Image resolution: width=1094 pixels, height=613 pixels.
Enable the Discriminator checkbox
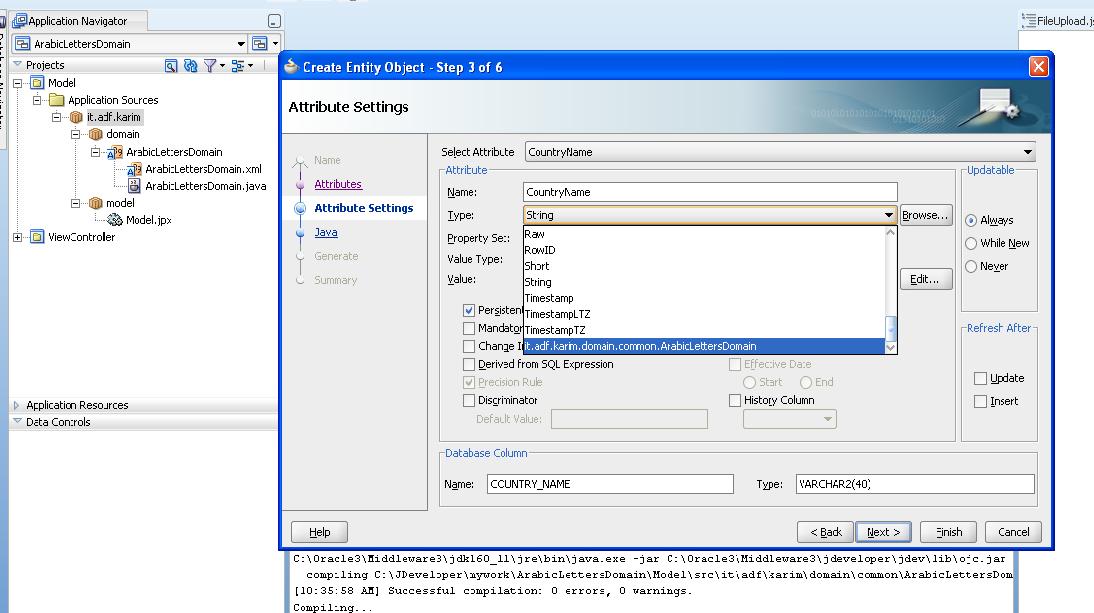[x=469, y=400]
